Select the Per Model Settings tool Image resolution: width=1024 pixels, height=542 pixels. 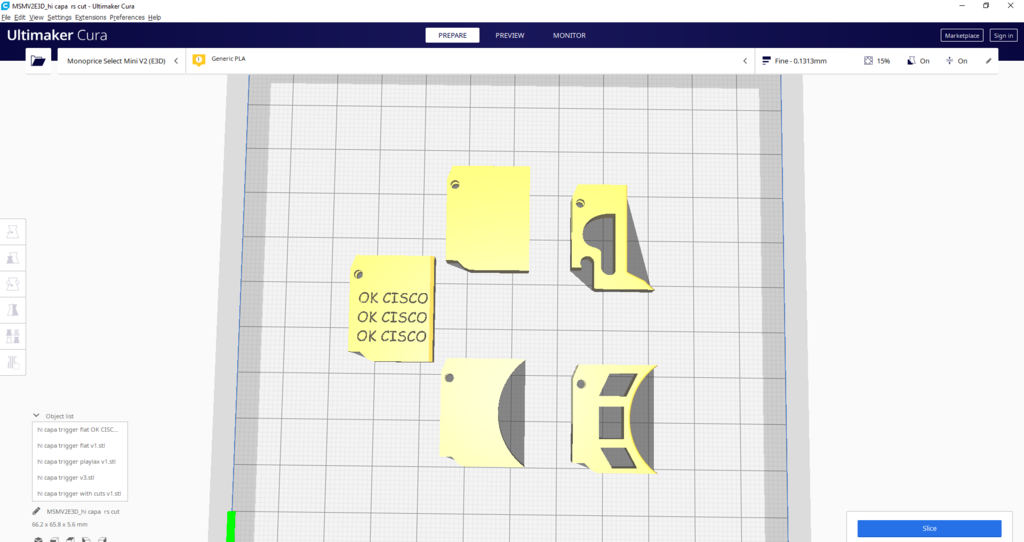pyautogui.click(x=13, y=336)
